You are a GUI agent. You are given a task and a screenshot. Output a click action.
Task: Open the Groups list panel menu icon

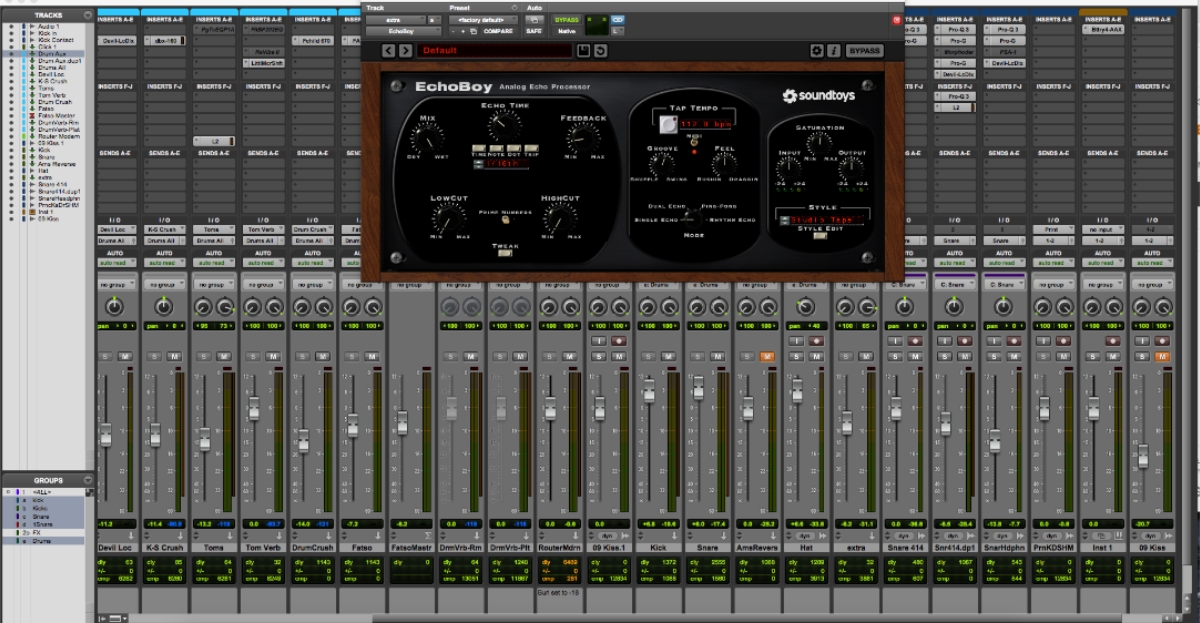[x=88, y=481]
